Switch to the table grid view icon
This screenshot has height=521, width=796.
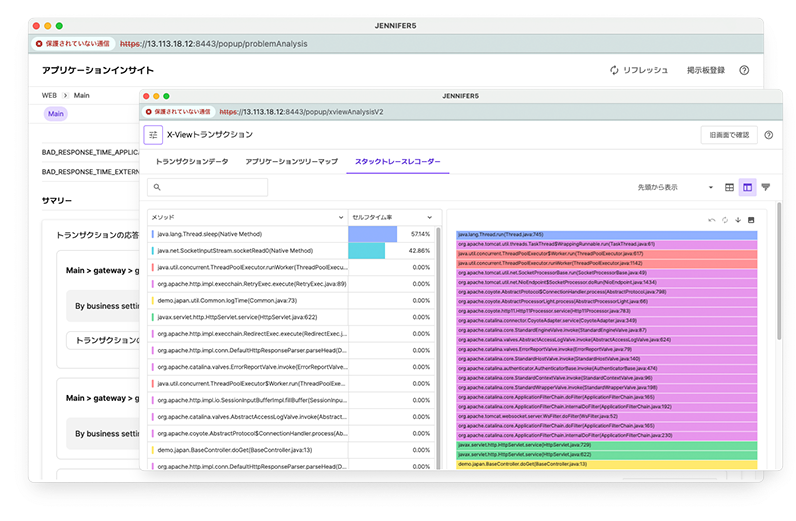[x=729, y=187]
